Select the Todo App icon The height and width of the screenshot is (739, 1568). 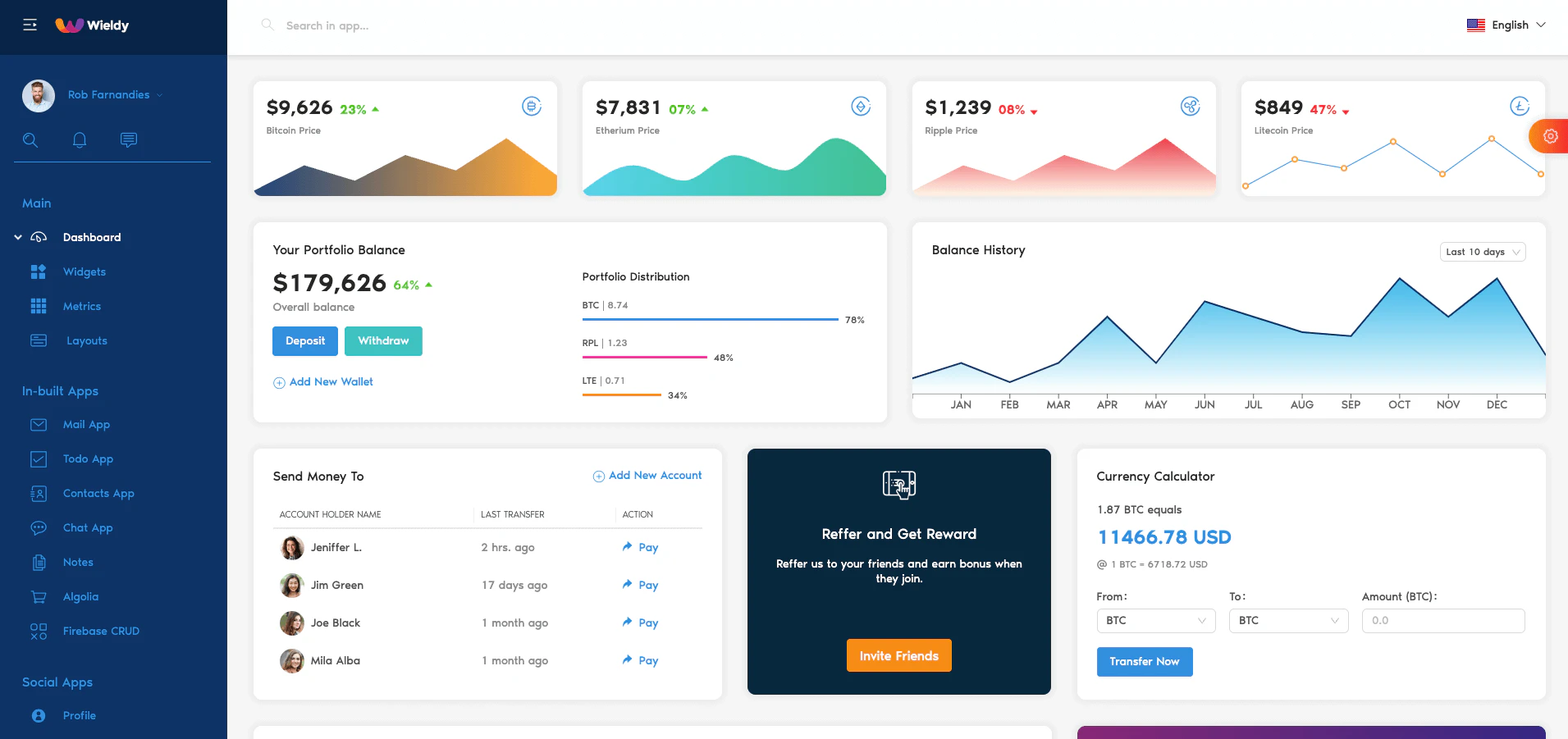click(39, 458)
